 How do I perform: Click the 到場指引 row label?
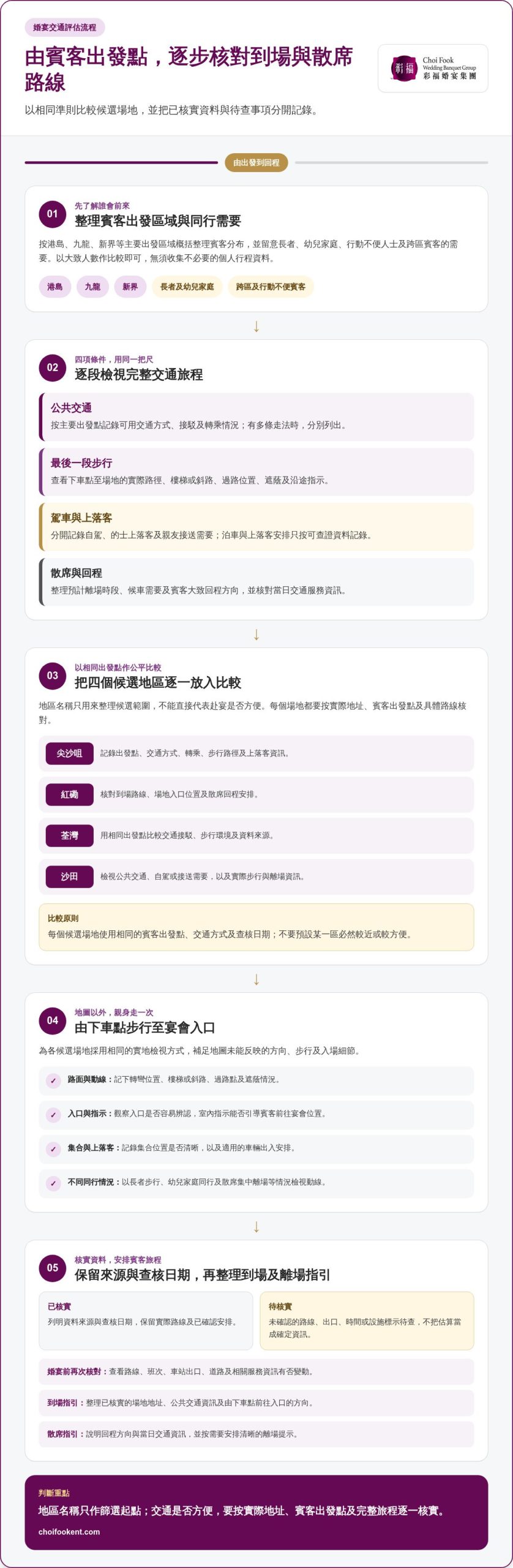(x=66, y=1403)
